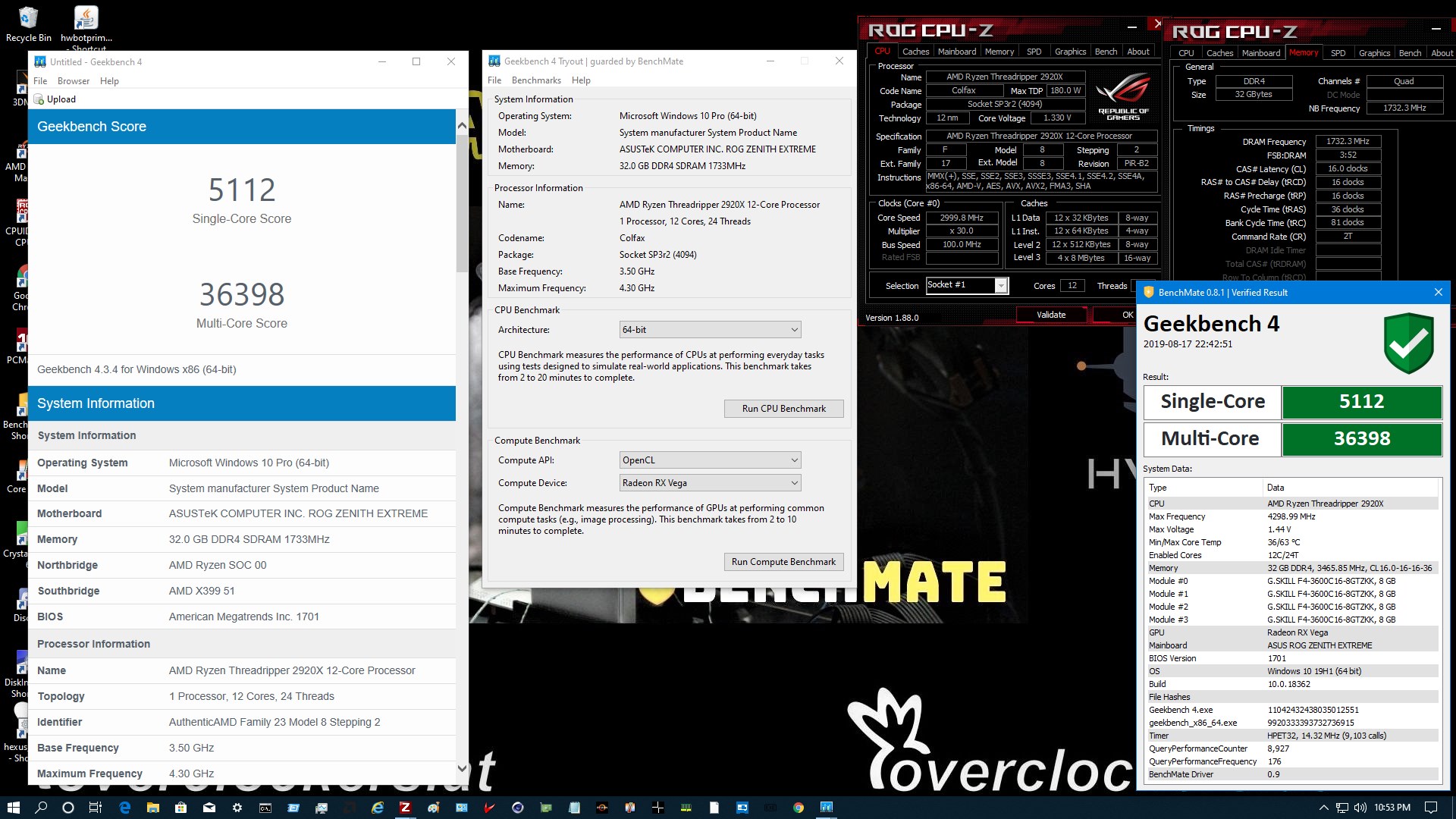This screenshot has height=819, width=1456.
Task: Open Cortana circle on taskbar
Action: (x=67, y=808)
